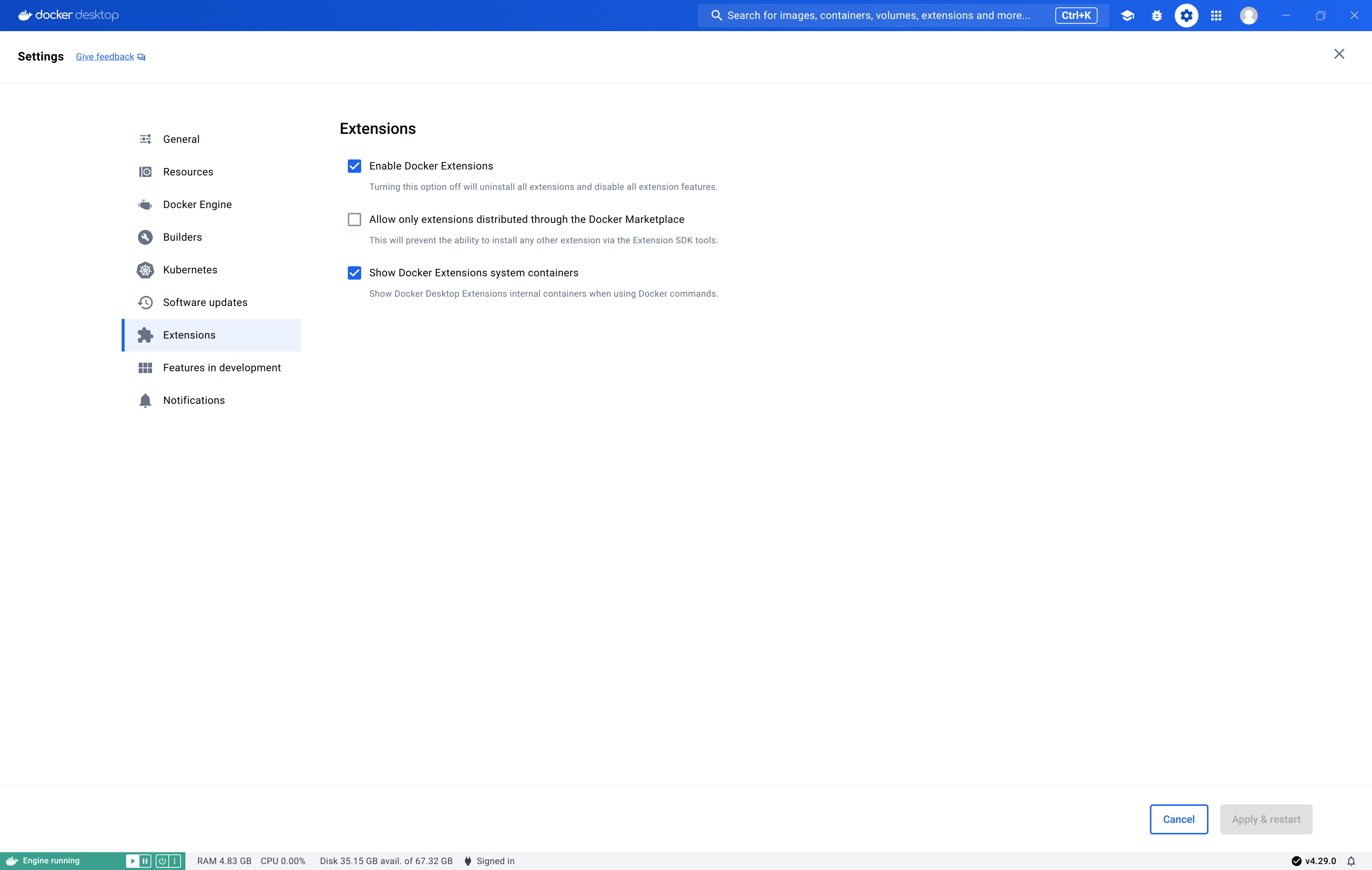Click the Resources disk icon
The width and height of the screenshot is (1372, 870).
[x=145, y=171]
